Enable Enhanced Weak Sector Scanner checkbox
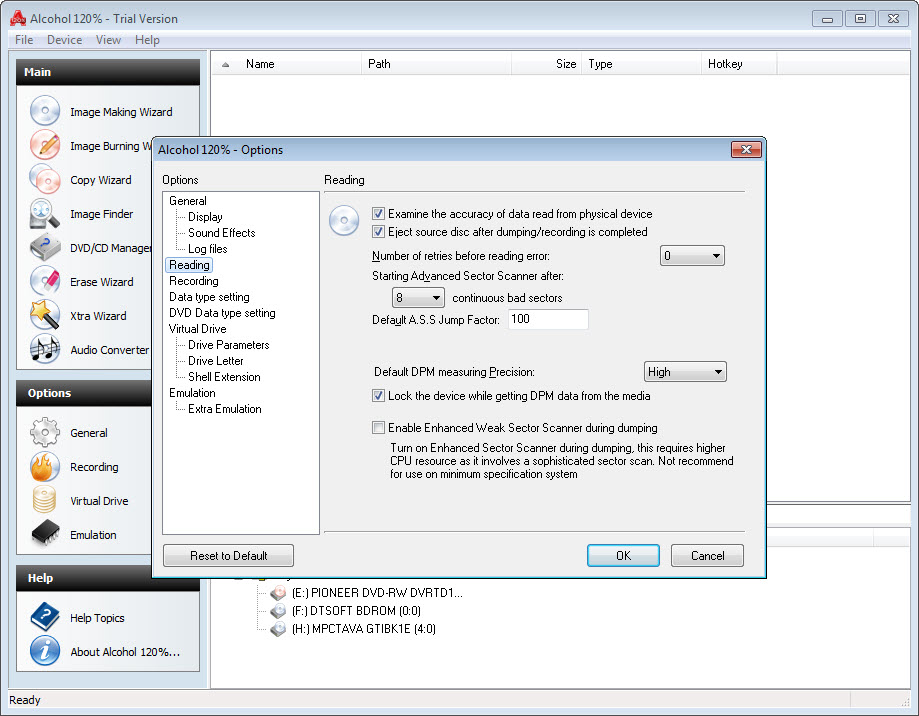 [379, 428]
